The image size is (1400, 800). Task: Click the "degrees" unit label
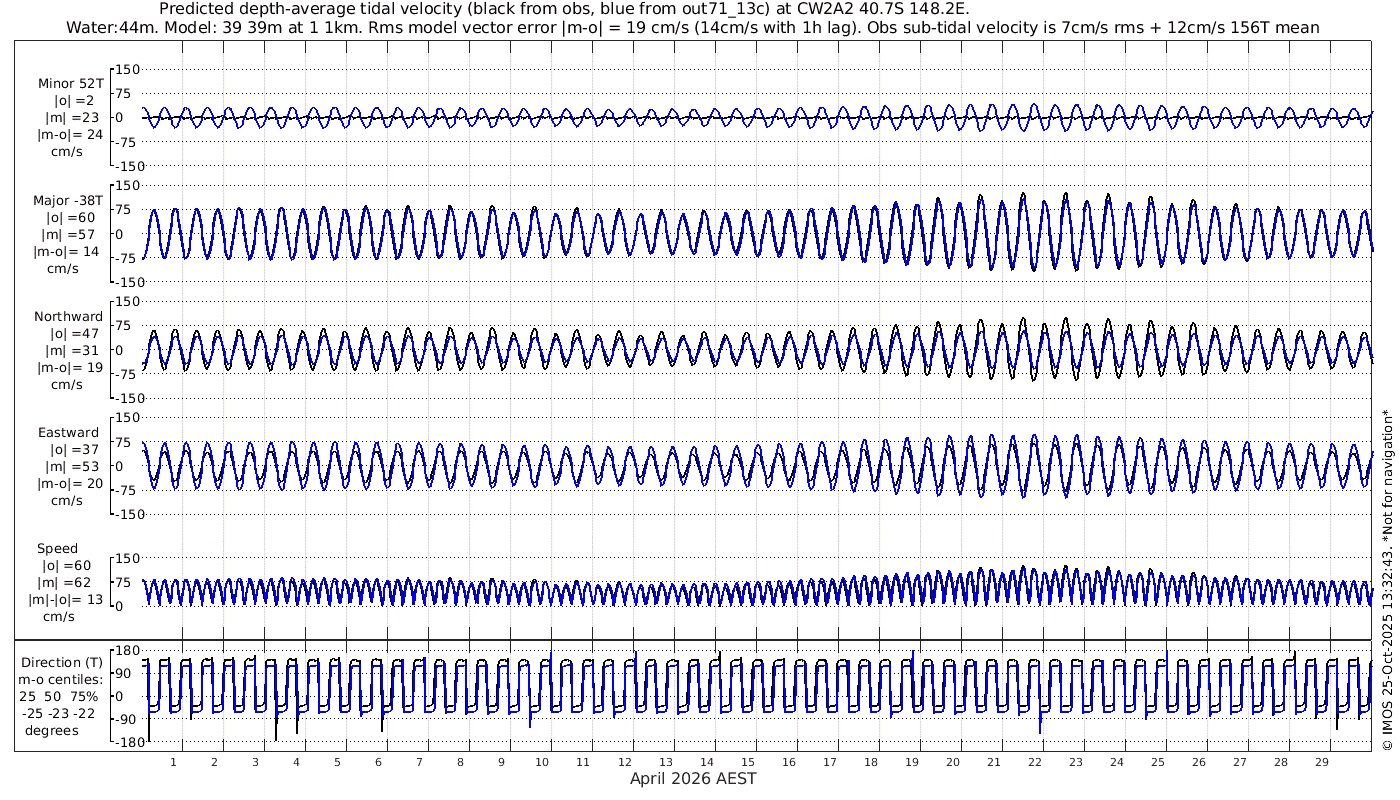point(52,730)
